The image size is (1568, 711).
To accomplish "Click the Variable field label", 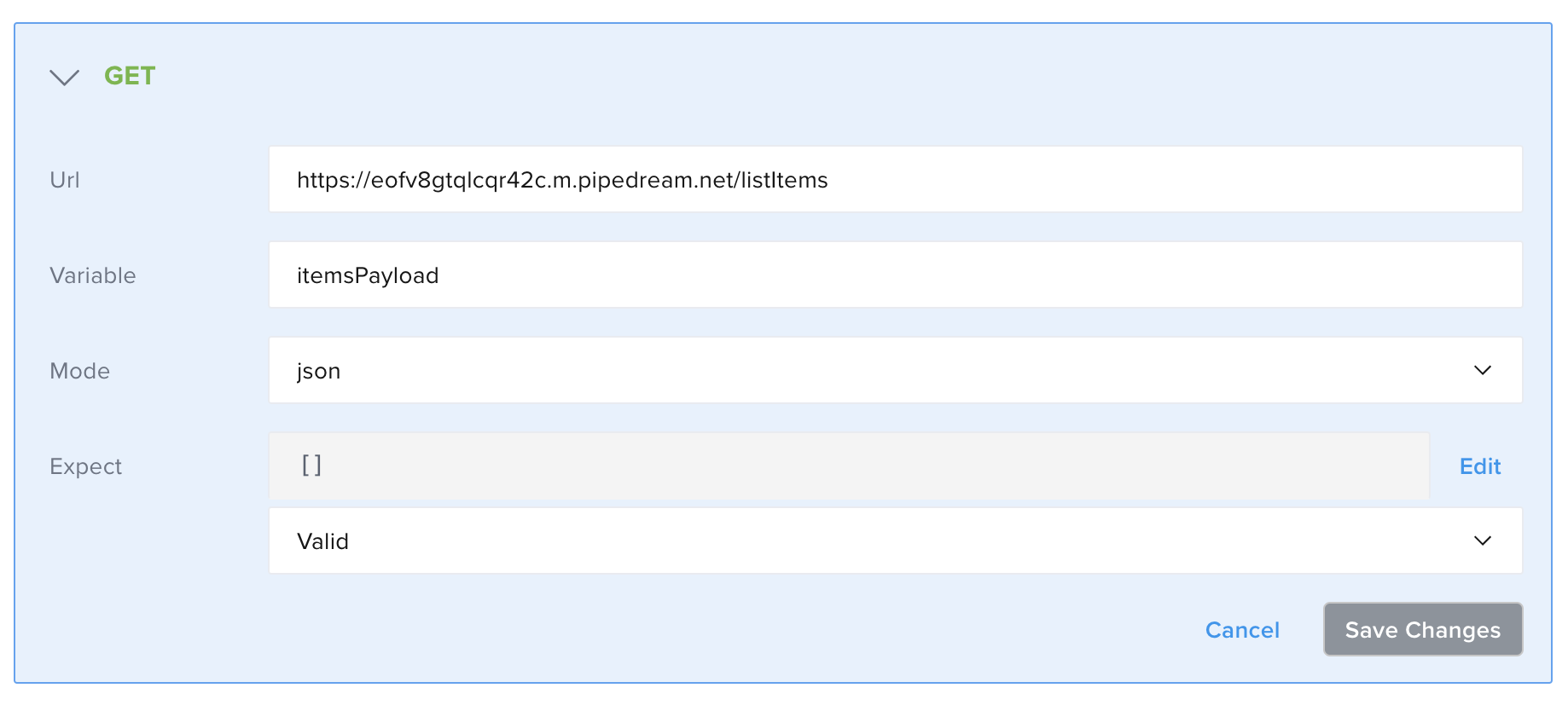I will pos(93,275).
